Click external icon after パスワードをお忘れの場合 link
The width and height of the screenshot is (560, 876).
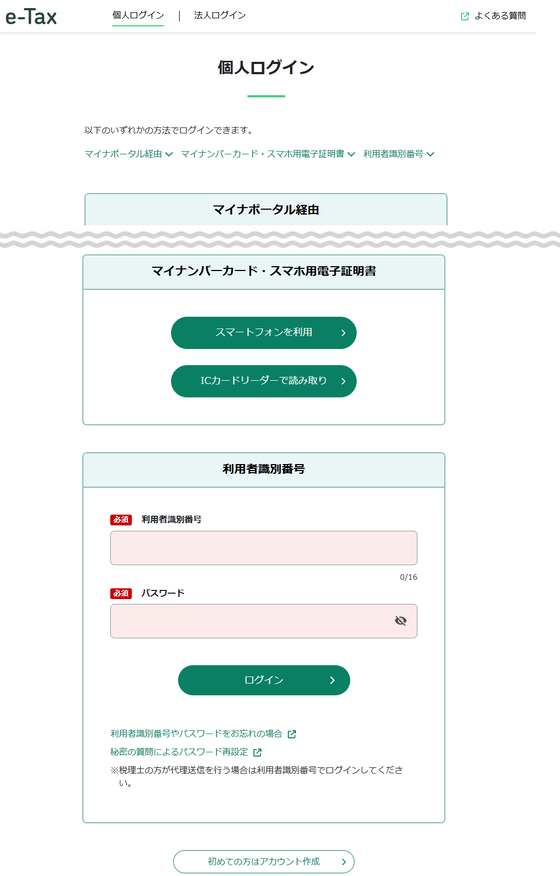pyautogui.click(x=292, y=734)
